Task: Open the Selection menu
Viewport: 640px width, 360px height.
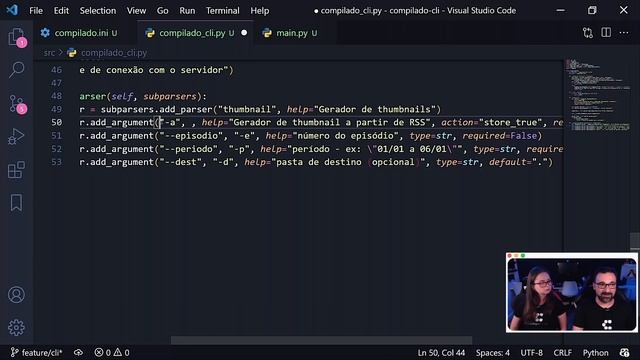Action: (x=98, y=11)
